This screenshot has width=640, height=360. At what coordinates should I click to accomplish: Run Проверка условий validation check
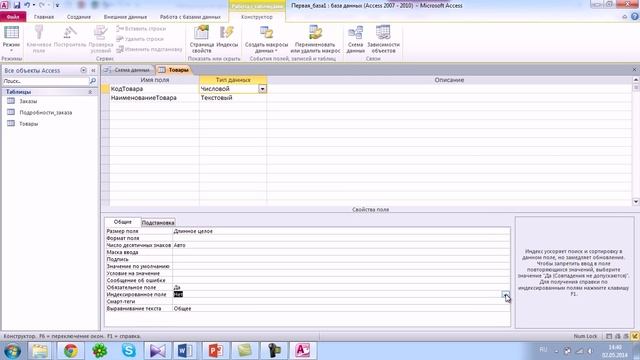[100, 39]
